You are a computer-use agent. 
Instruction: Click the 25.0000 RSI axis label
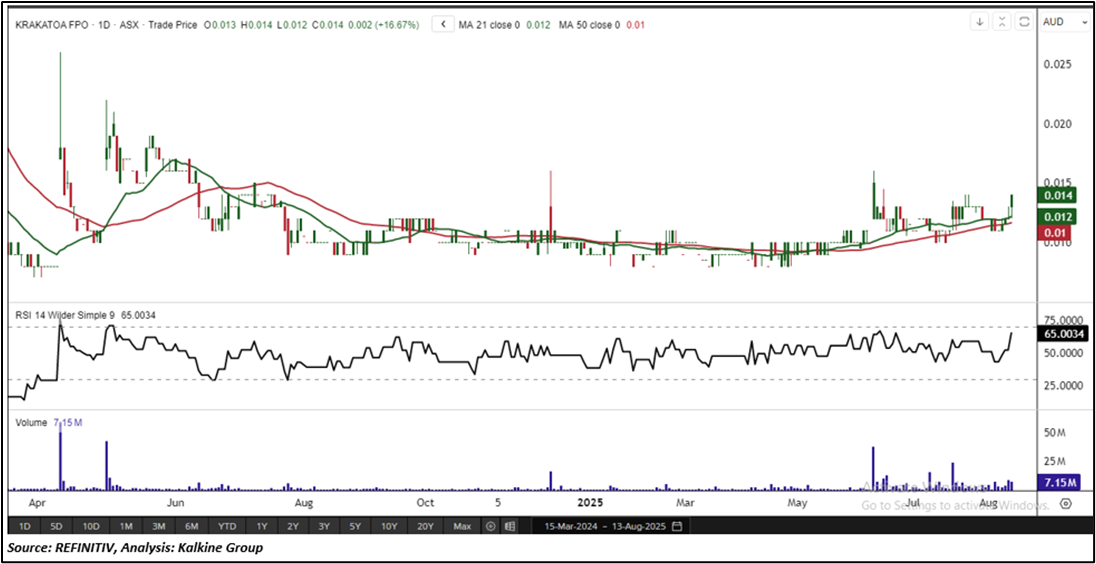pos(1065,386)
